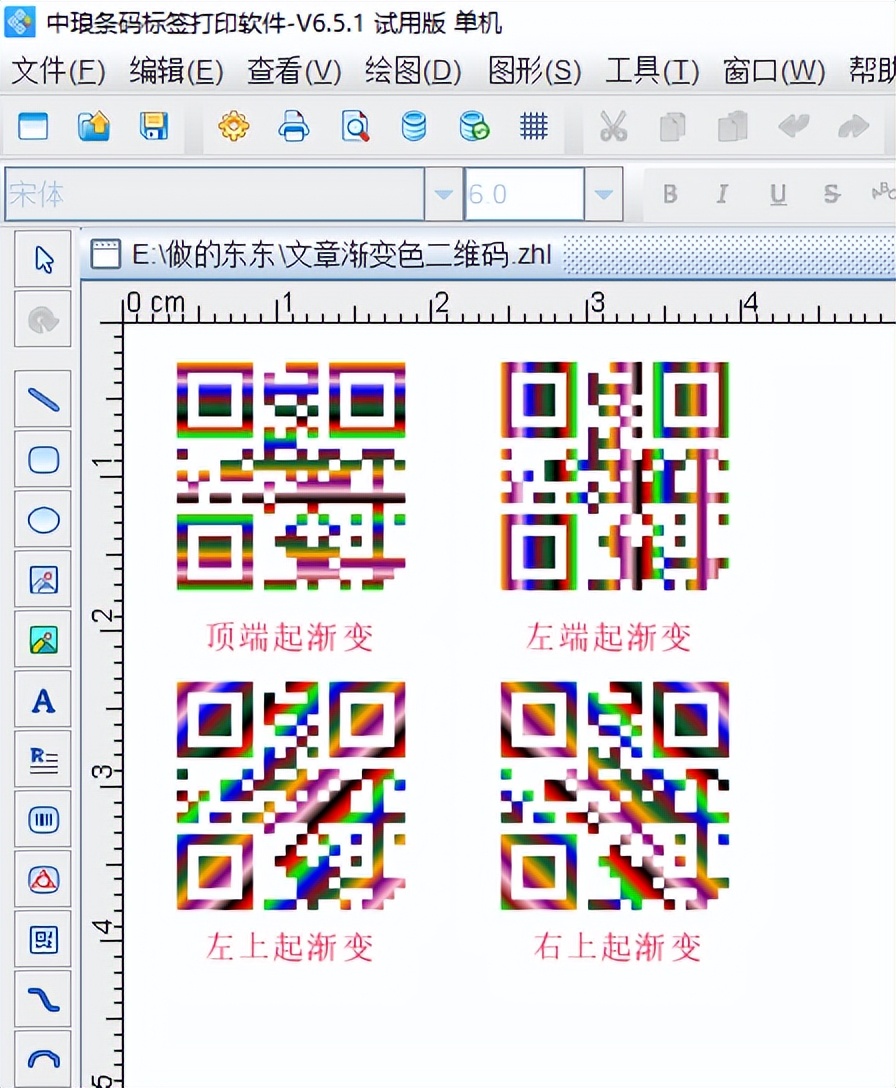This screenshot has width=896, height=1088.
Task: Select the Rounded Rectangle tool
Action: click(43, 459)
